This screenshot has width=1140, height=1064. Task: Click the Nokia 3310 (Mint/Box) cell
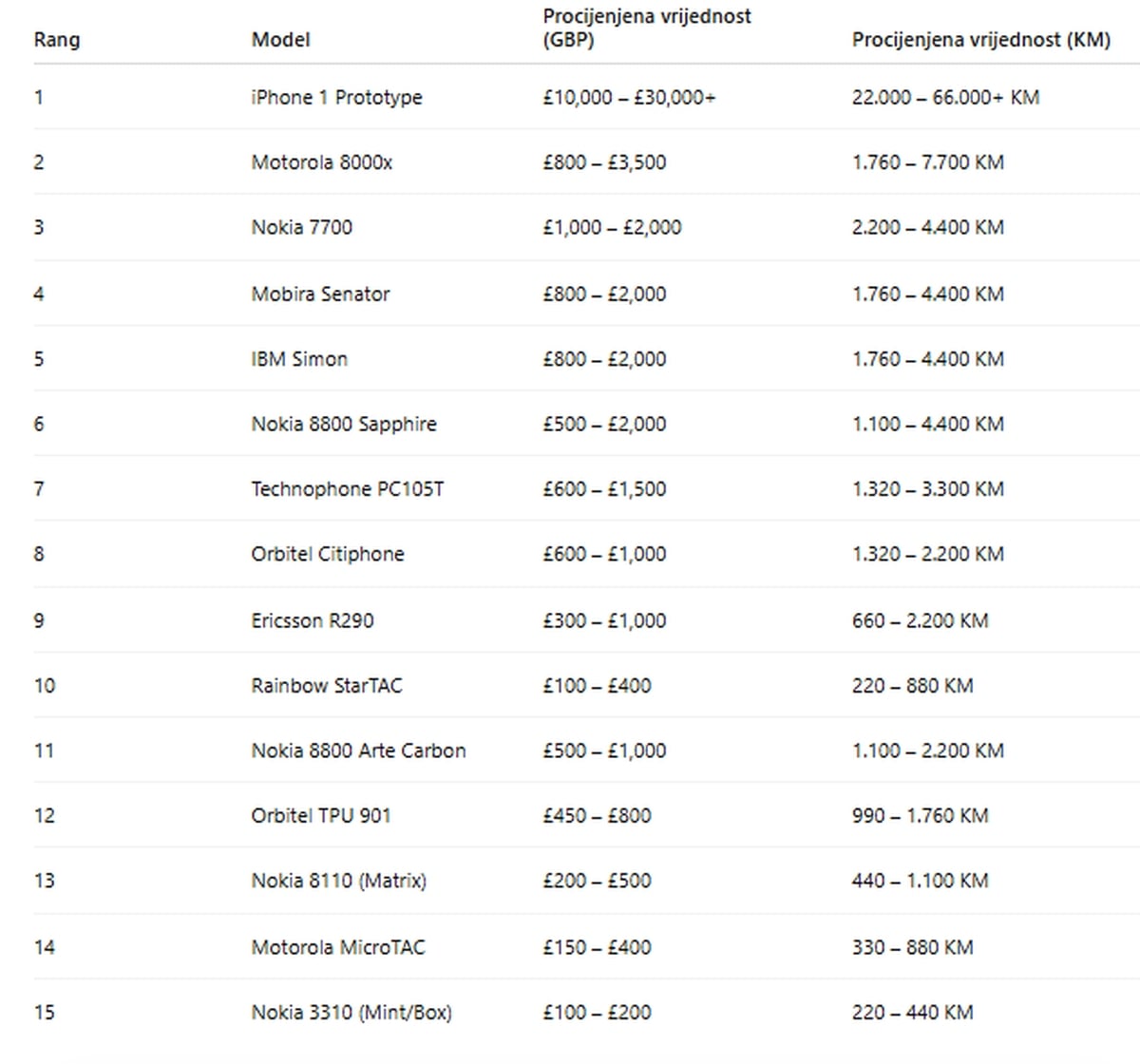pos(351,1012)
